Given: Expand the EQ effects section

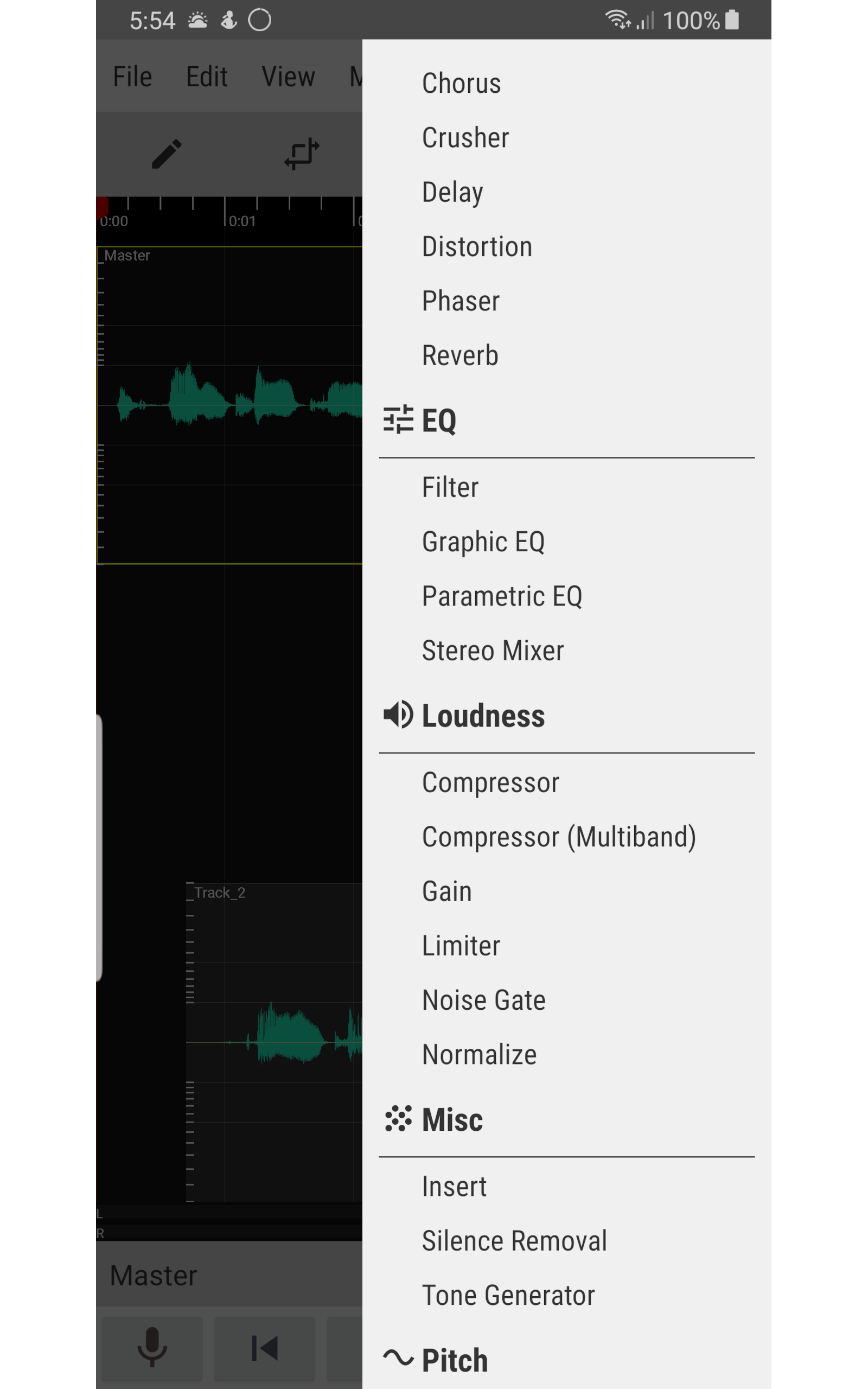Looking at the screenshot, I should pyautogui.click(x=438, y=419).
